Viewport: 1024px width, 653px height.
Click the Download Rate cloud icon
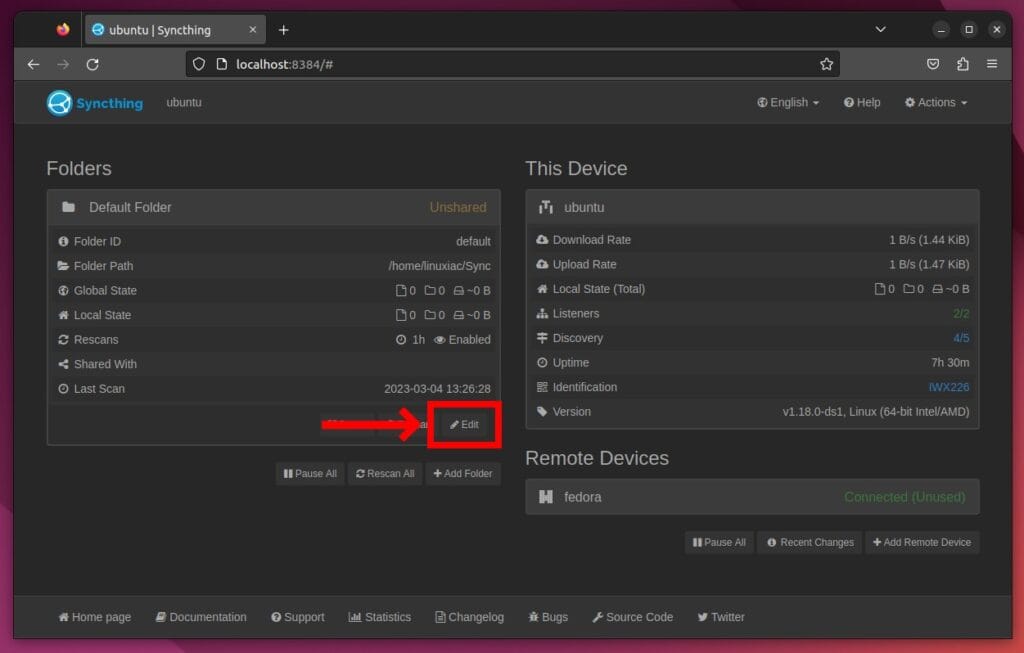coord(542,240)
